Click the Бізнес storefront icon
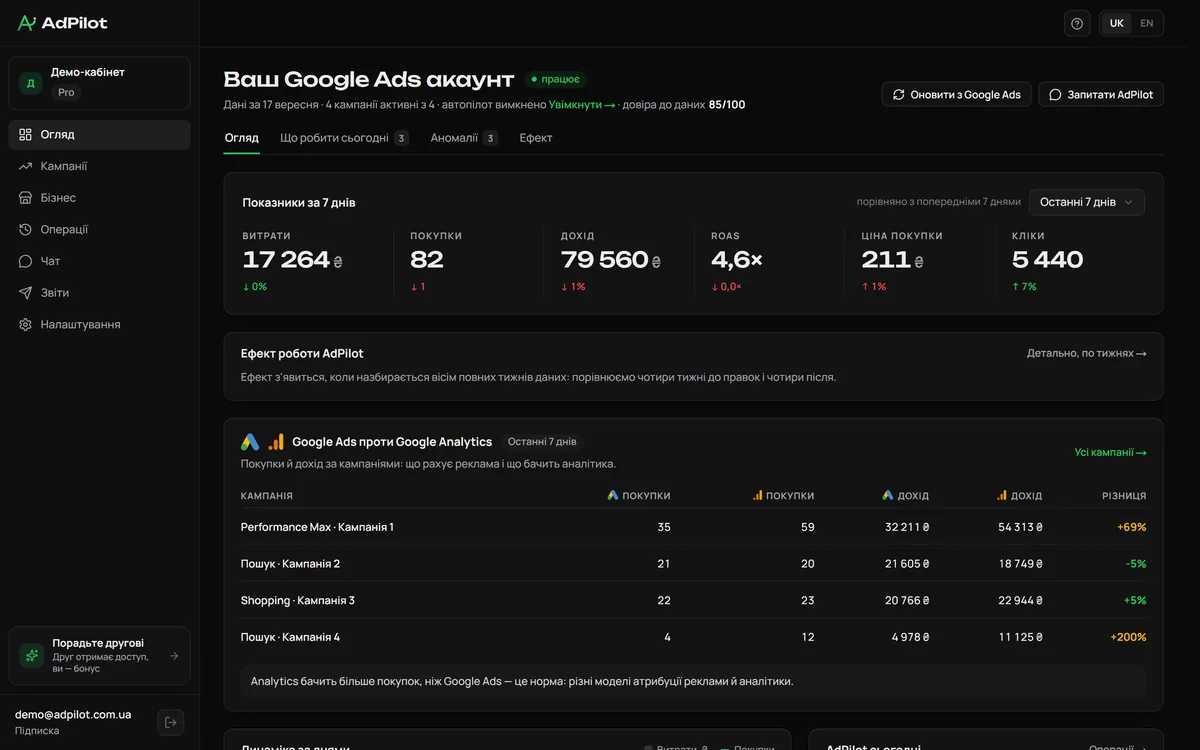Image resolution: width=1200 pixels, height=750 pixels. click(x=26, y=198)
